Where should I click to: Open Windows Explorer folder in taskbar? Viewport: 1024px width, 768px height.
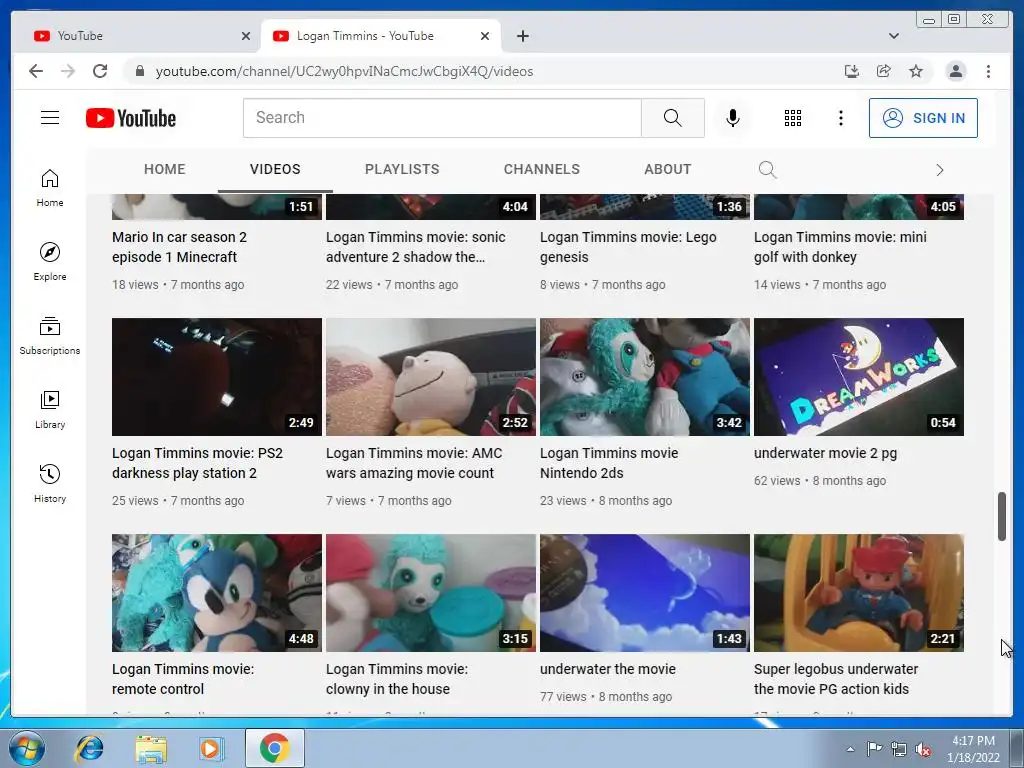point(151,748)
